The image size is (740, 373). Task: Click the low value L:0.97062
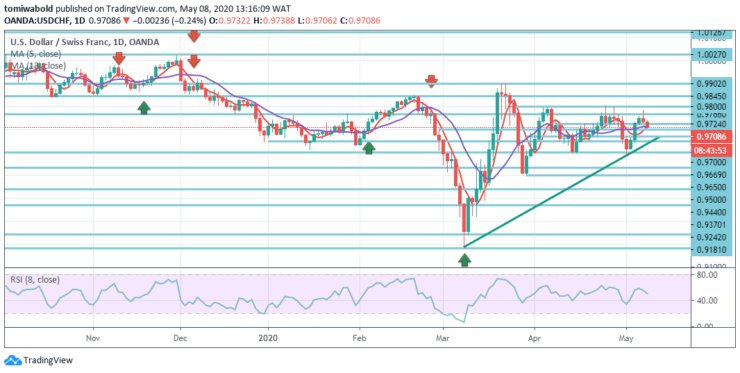pos(317,21)
